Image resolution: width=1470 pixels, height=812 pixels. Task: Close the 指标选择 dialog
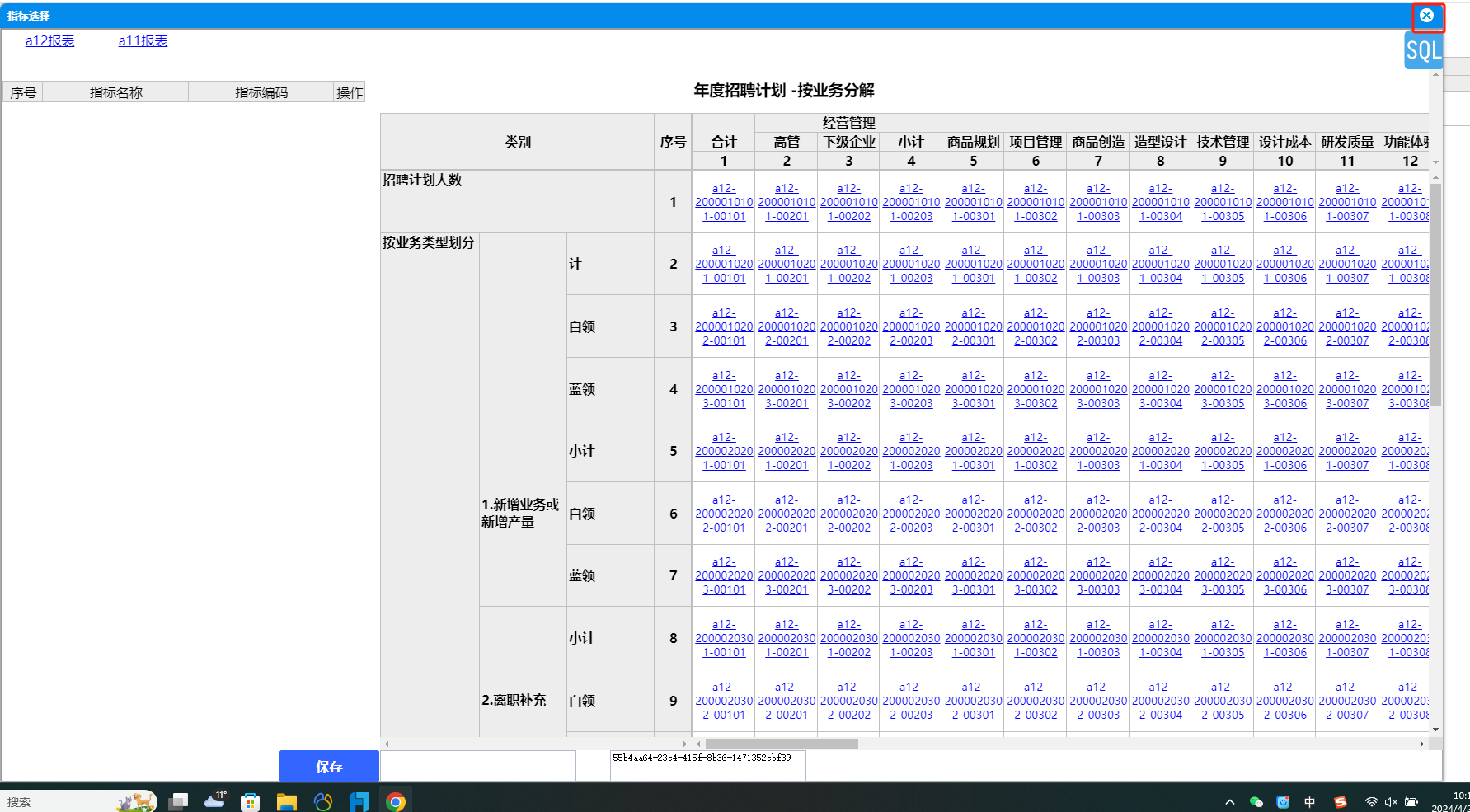coord(1426,16)
